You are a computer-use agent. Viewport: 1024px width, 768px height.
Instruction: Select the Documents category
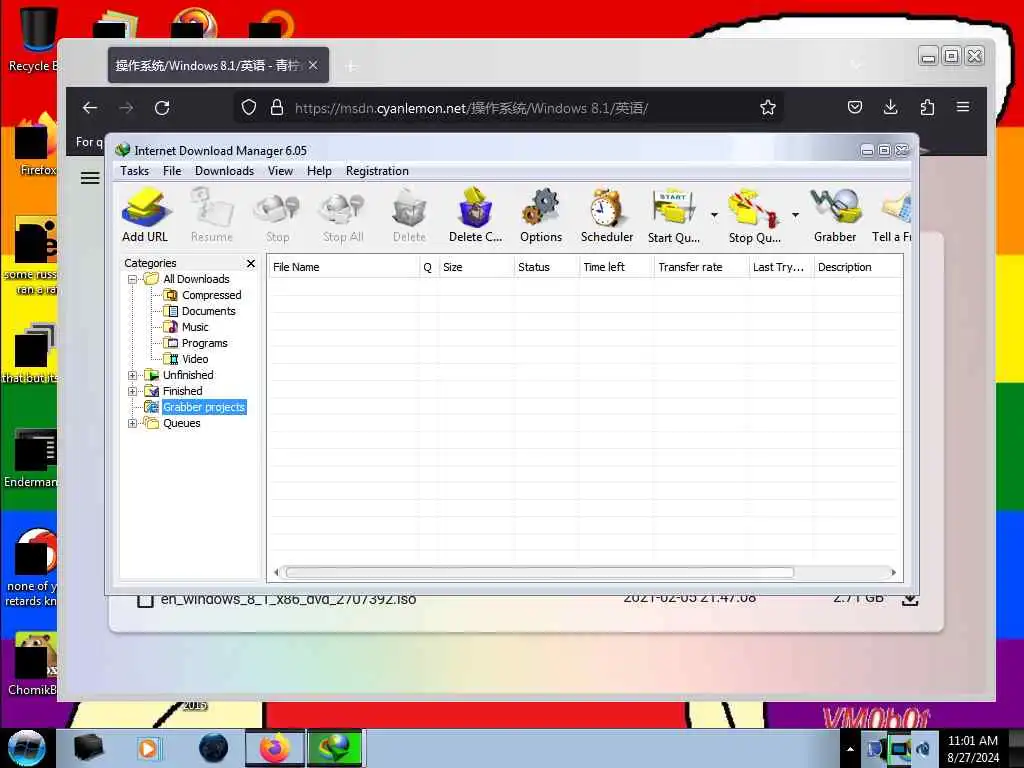pos(208,312)
